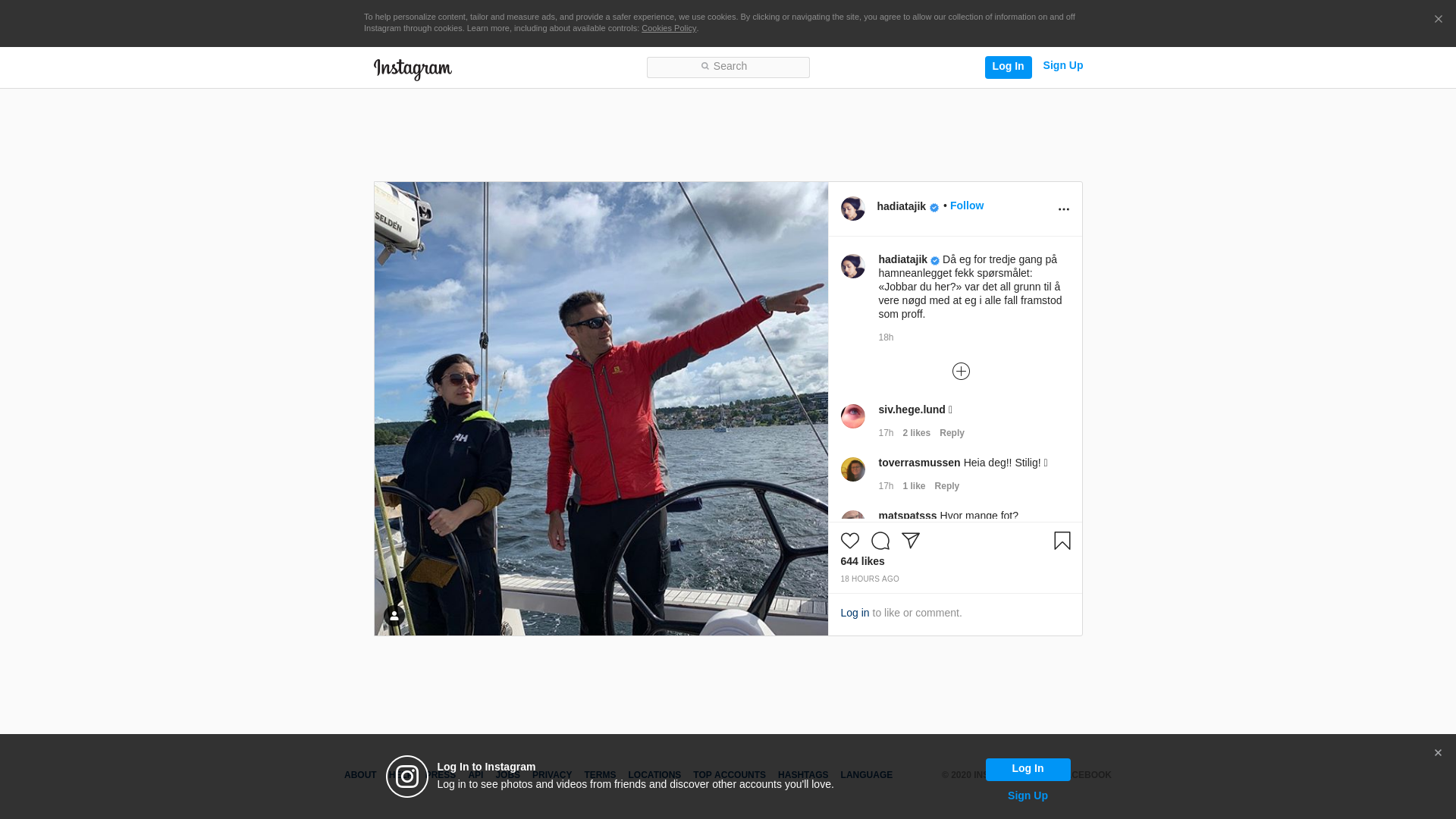Viewport: 1456px width, 819px height.
Task: Click the 18 HOURS AGO timestamp
Action: click(869, 579)
